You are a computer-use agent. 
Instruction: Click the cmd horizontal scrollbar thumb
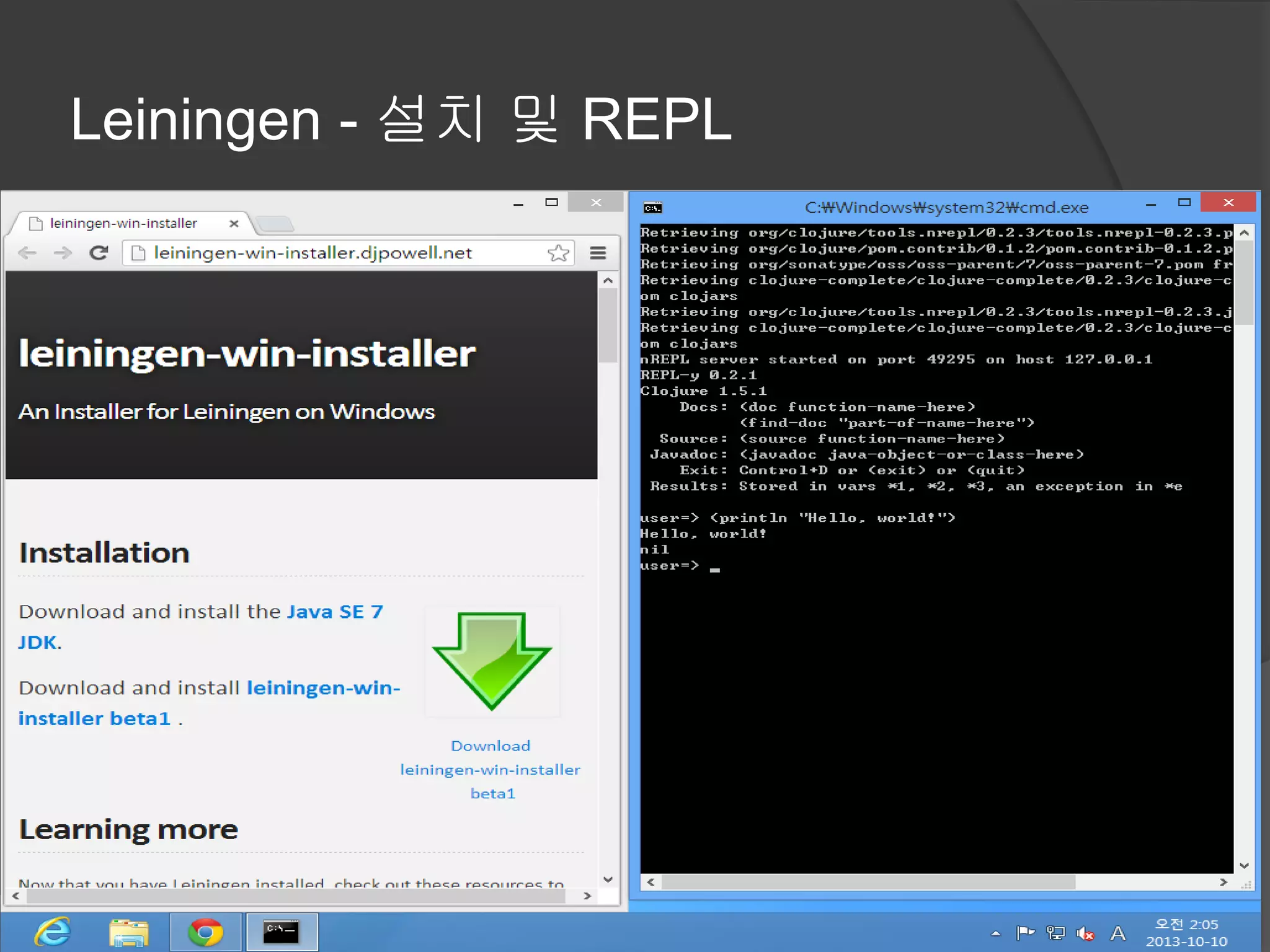868,882
